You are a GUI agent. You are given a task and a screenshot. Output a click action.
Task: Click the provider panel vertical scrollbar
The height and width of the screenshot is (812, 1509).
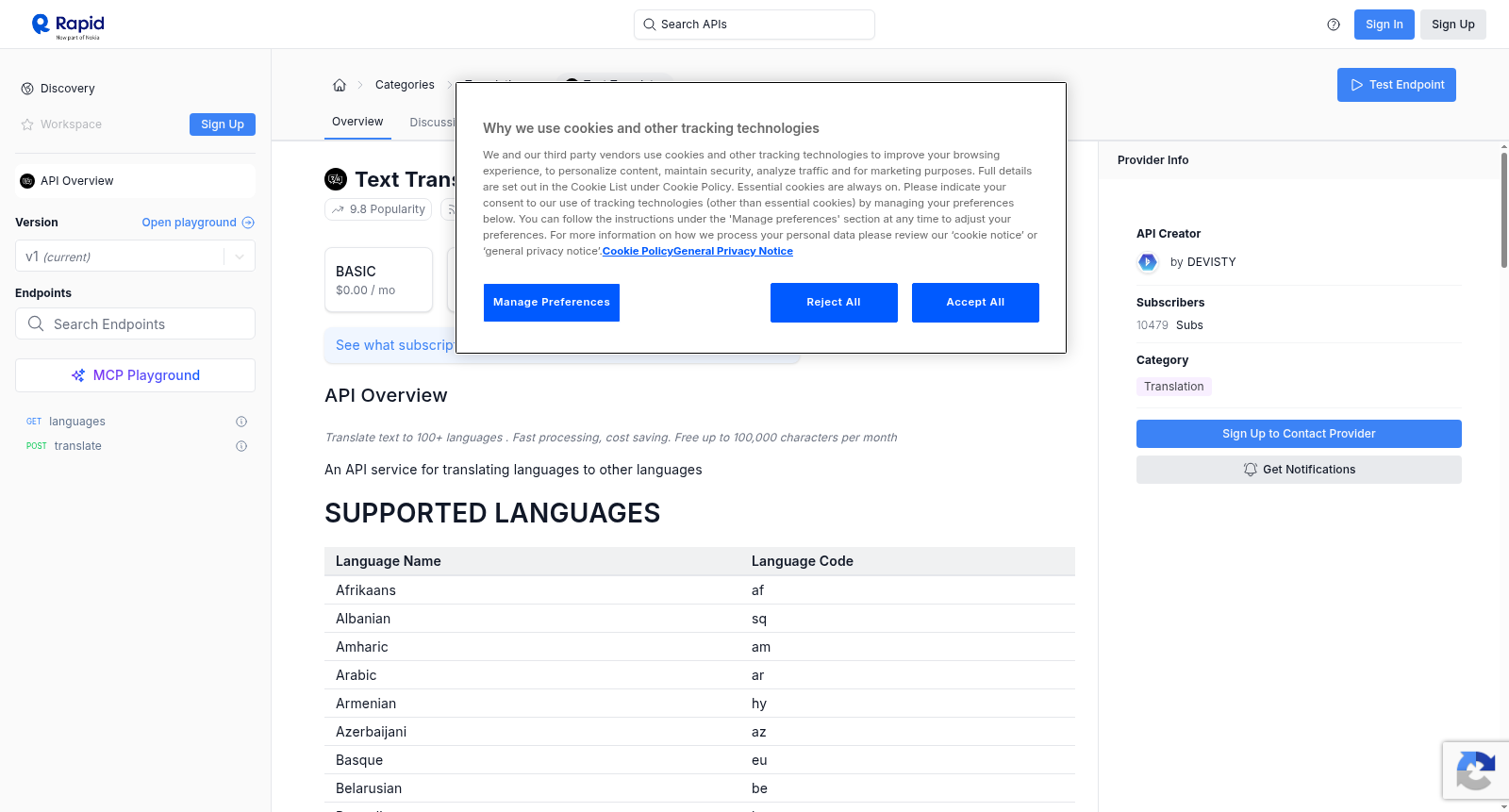1503,209
